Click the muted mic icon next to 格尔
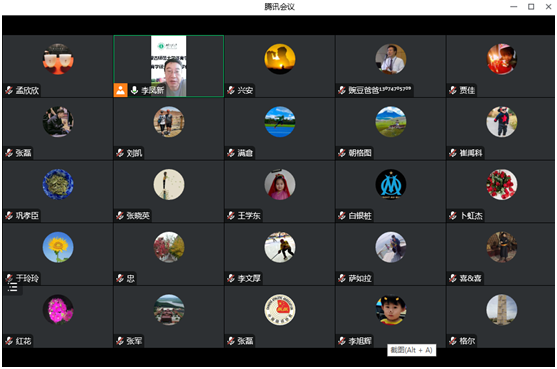This screenshot has width=557, height=369. (453, 341)
